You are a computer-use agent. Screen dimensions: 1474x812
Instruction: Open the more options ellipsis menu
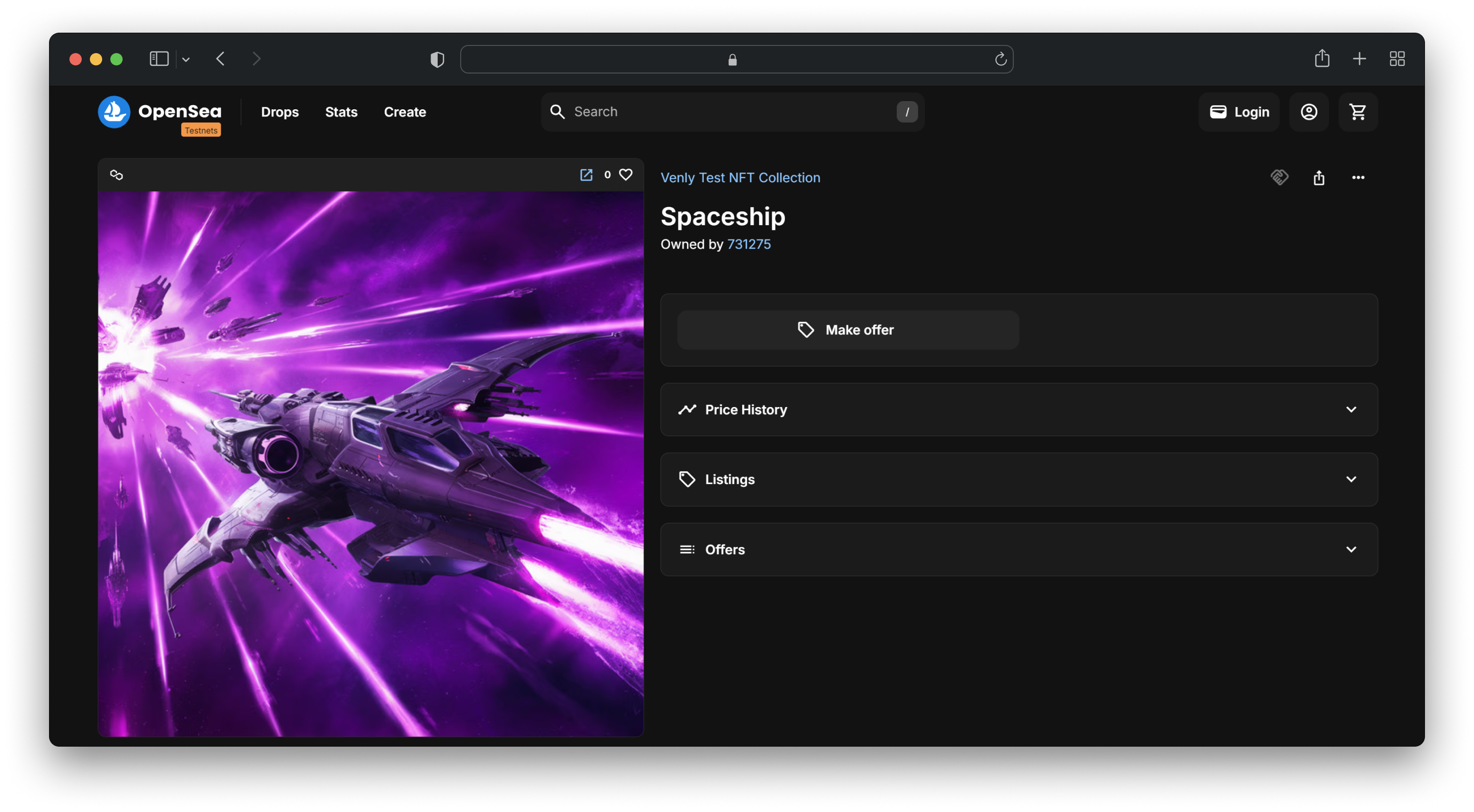[x=1358, y=177]
